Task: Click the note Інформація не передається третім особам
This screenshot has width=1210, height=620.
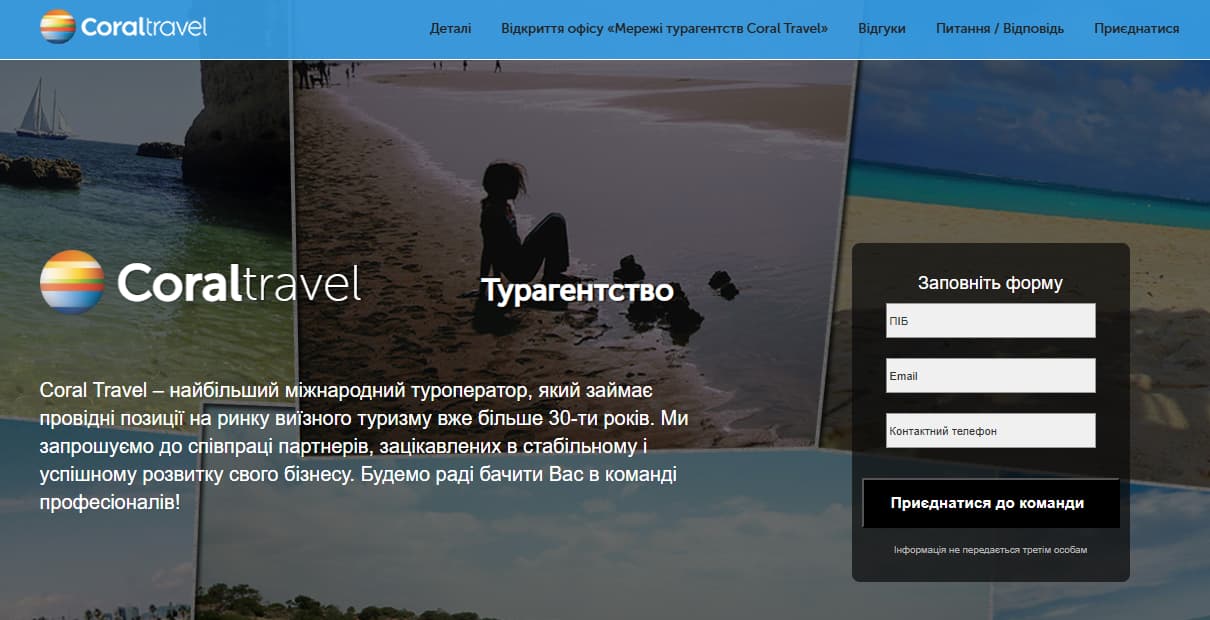Action: coord(990,550)
